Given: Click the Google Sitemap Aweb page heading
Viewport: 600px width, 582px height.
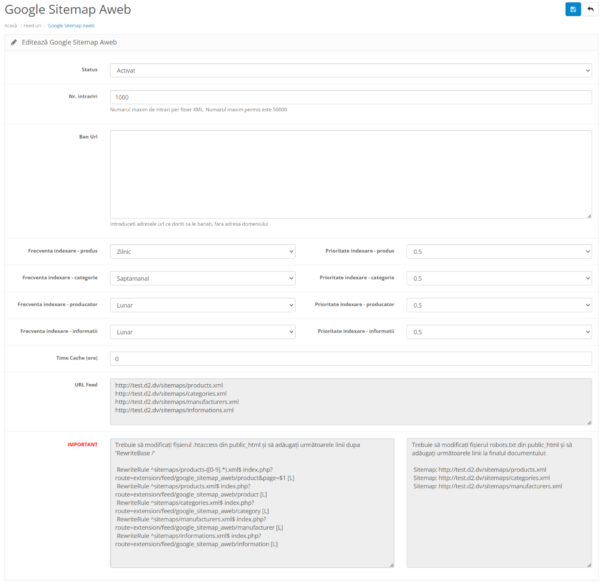Looking at the screenshot, I should [68, 10].
